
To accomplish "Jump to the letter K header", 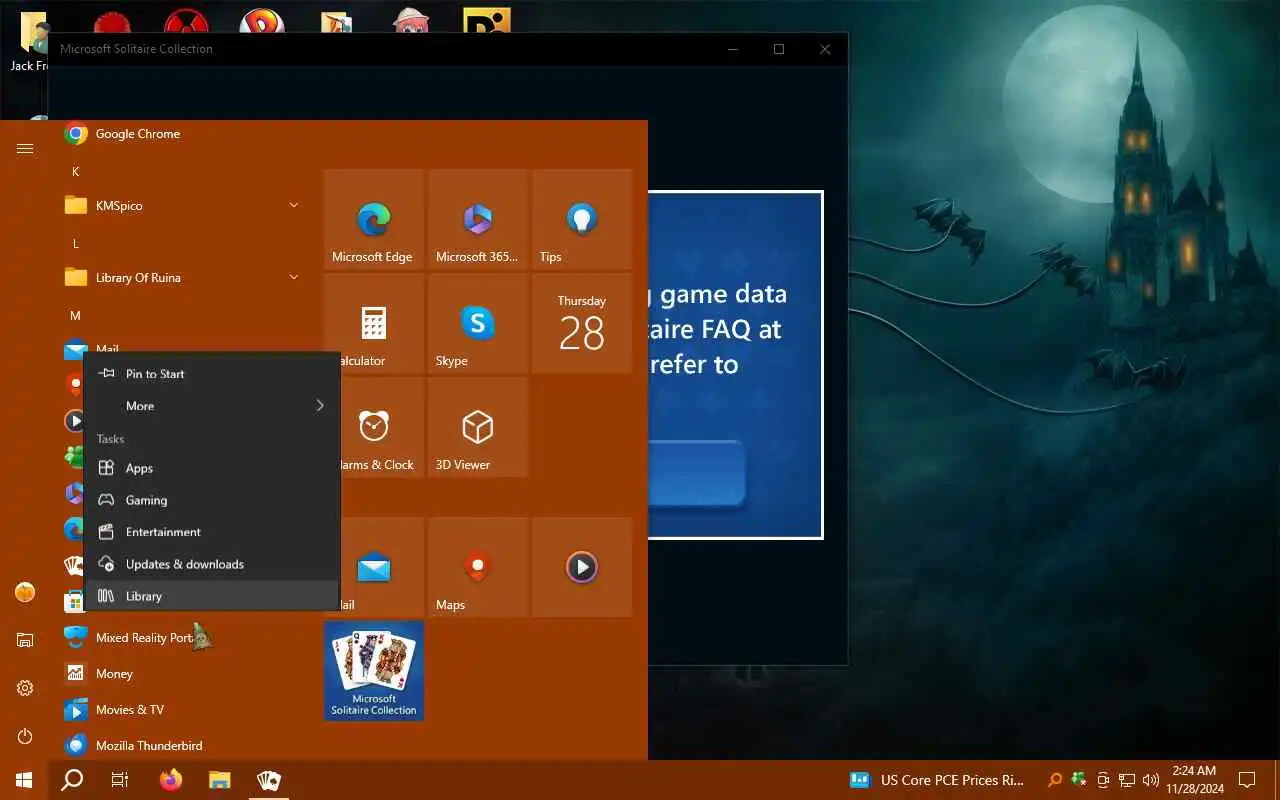I will (x=75, y=171).
